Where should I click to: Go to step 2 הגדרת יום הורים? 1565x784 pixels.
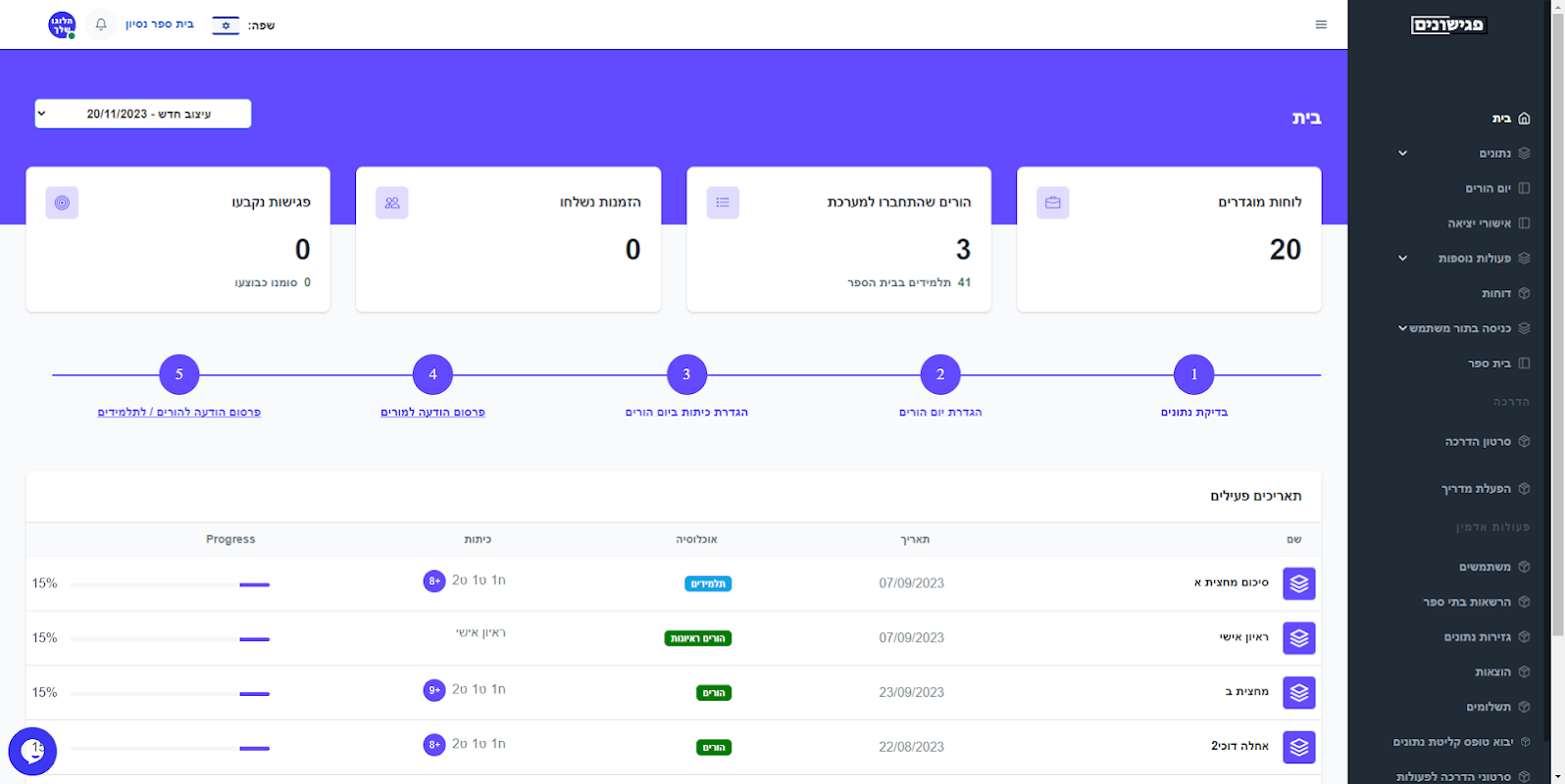[x=940, y=374]
